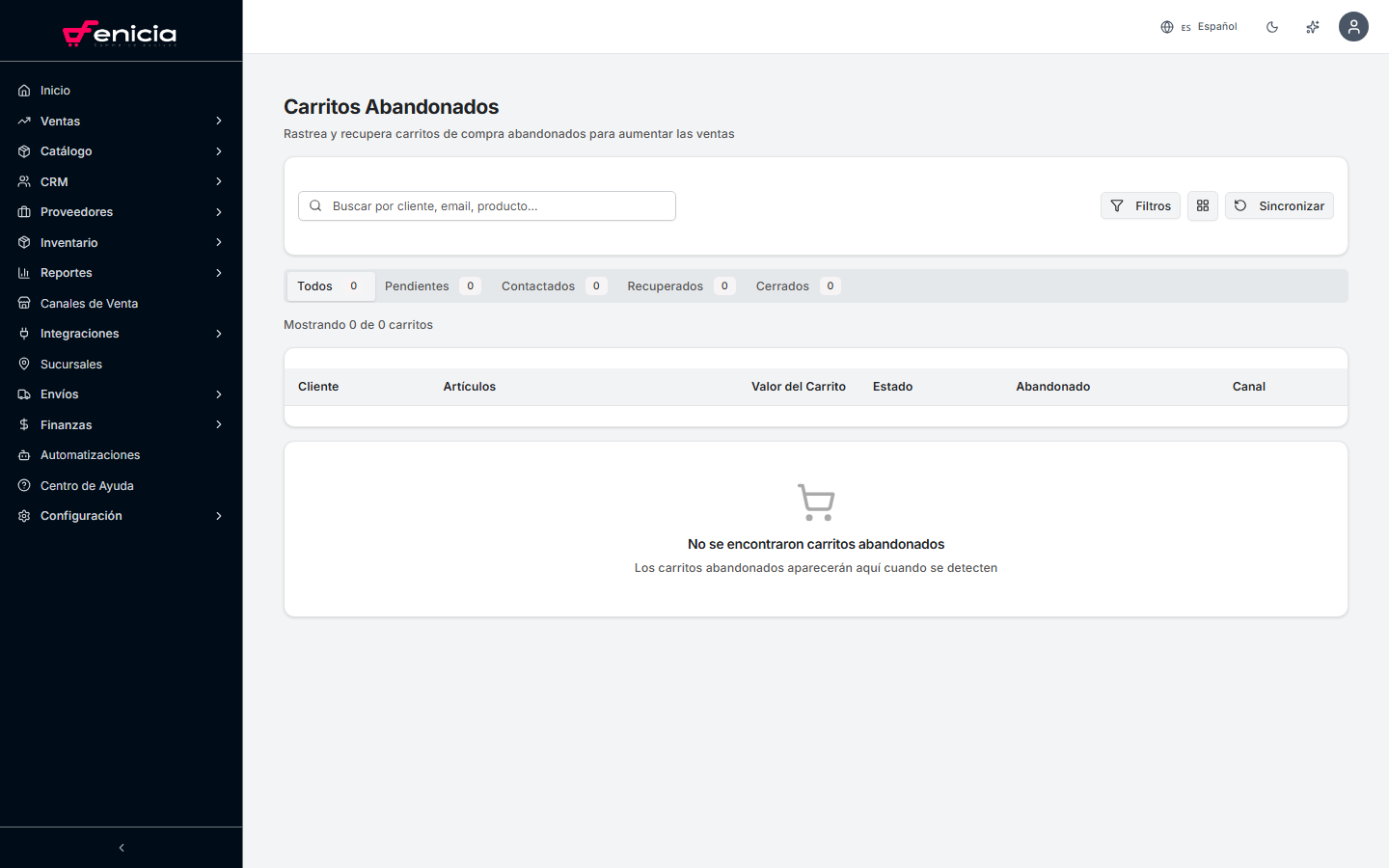Open the Filtros button
Image resolution: width=1389 pixels, height=868 pixels.
tap(1140, 206)
